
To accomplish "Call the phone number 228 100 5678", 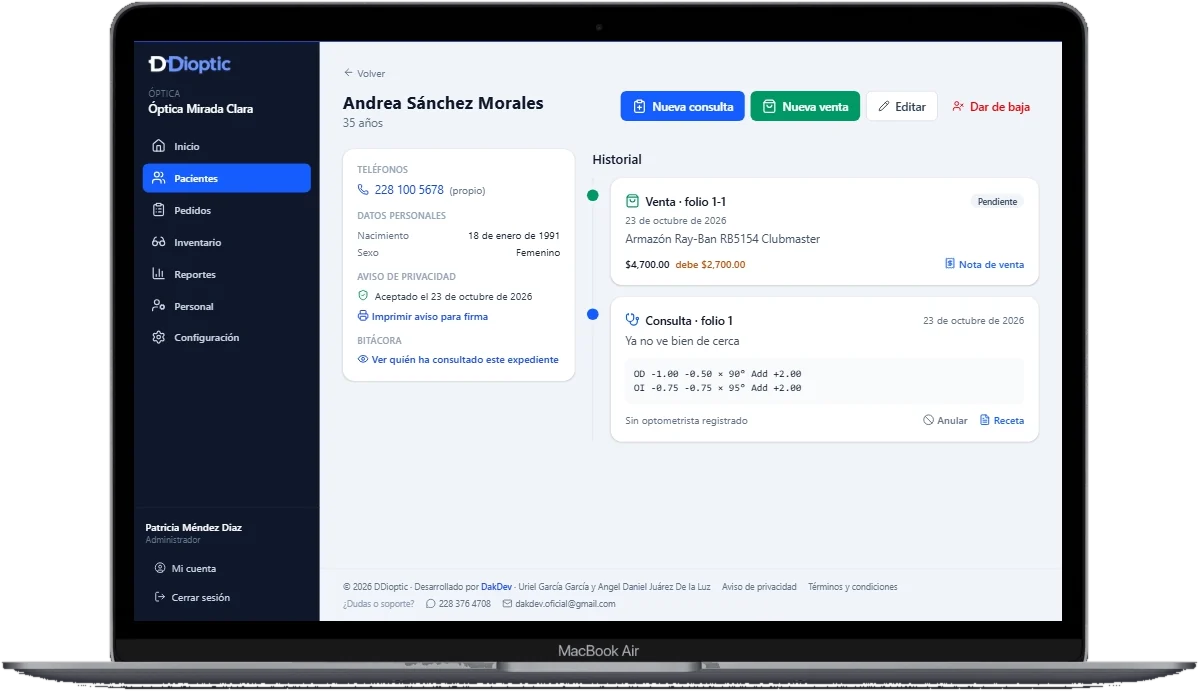I will [409, 190].
